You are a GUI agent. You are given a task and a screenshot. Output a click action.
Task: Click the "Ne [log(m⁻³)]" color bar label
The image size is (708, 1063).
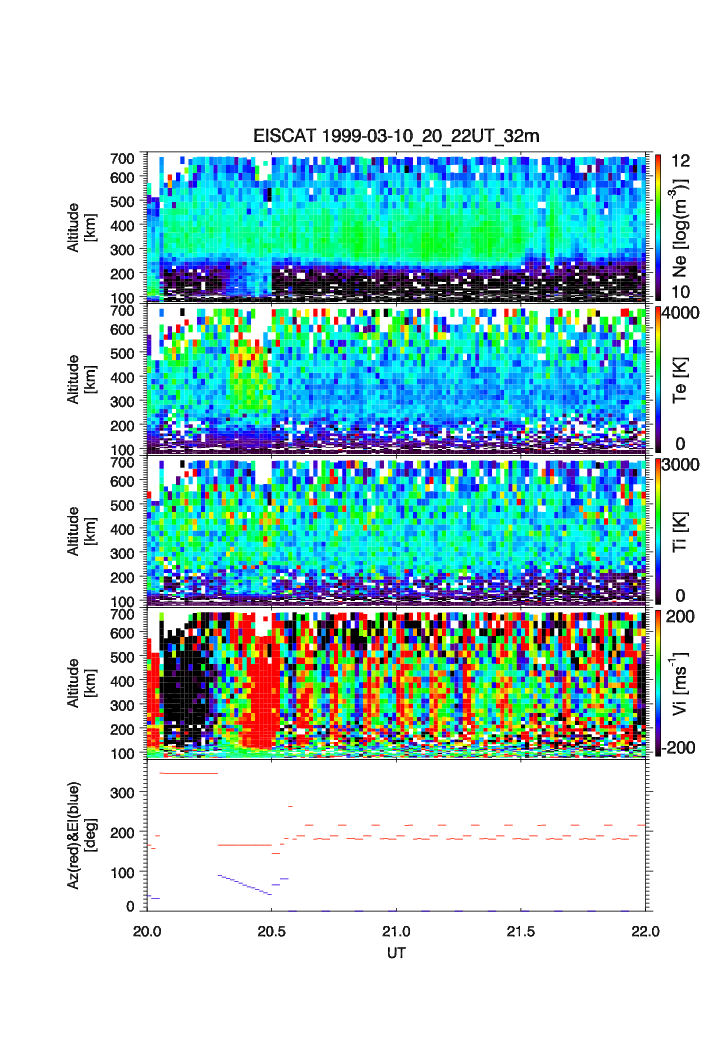click(x=681, y=225)
